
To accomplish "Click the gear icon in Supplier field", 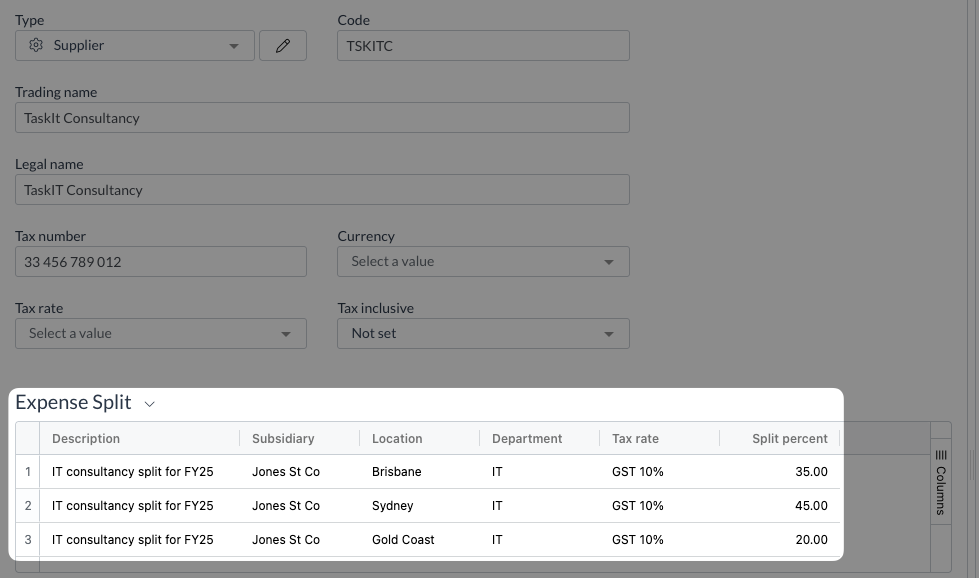I will click(36, 45).
